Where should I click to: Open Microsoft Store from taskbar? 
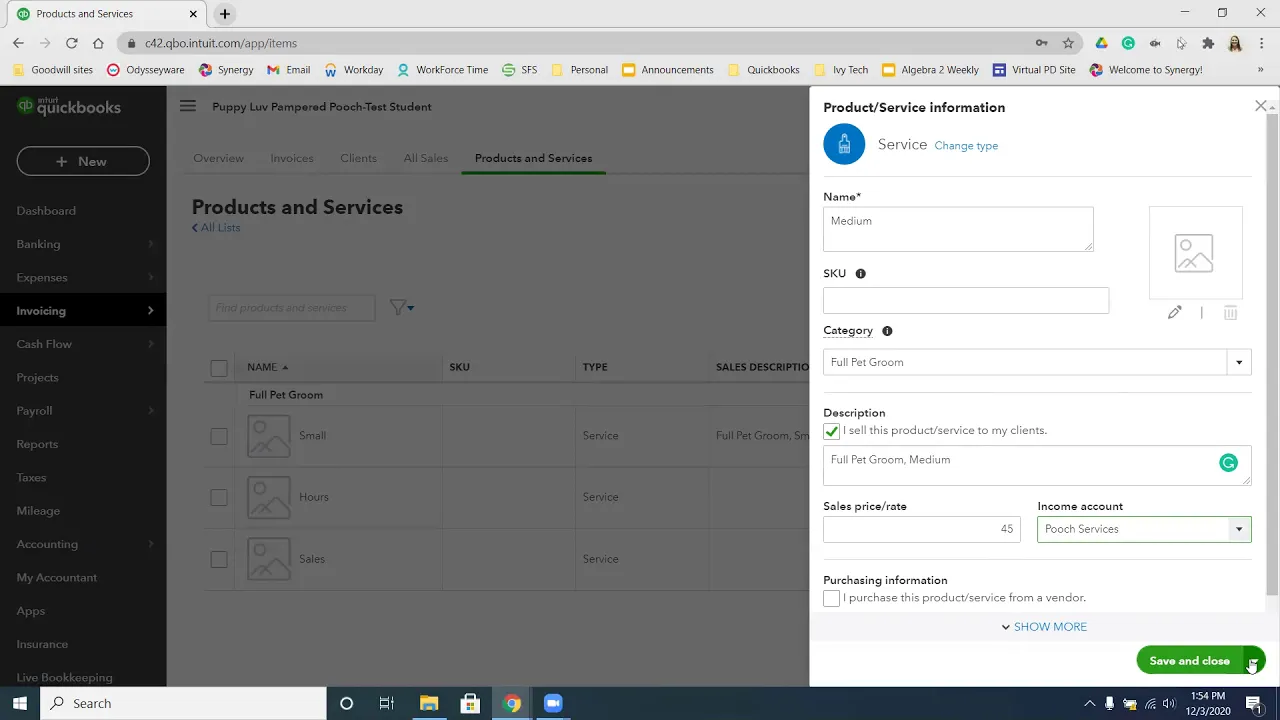pyautogui.click(x=470, y=703)
